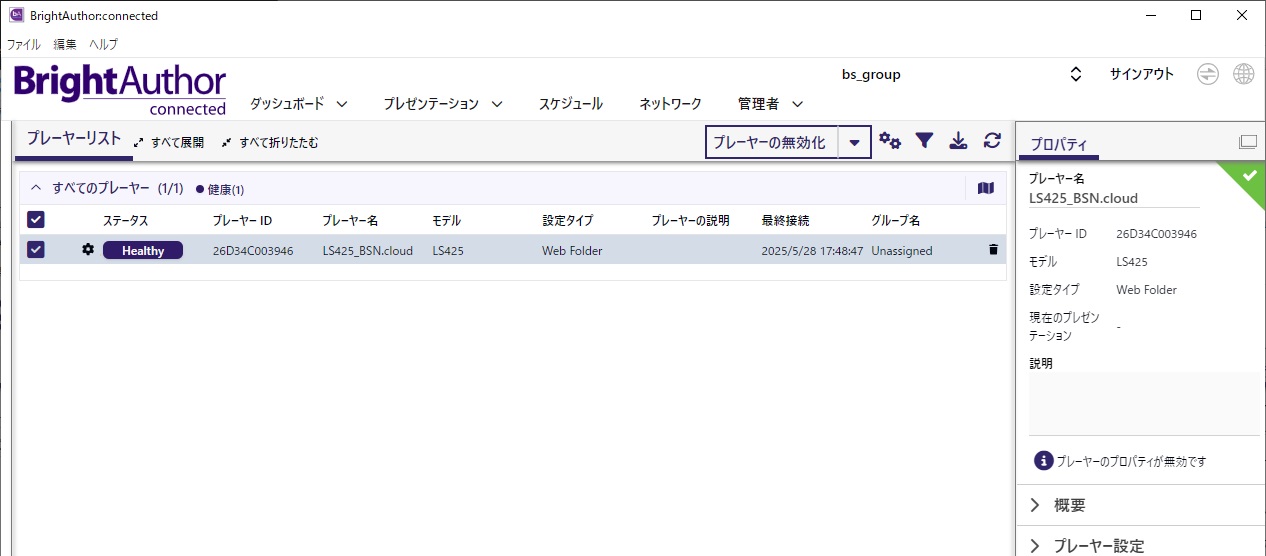
Task: Open the ダッシュボード dropdown menu
Action: (x=298, y=104)
